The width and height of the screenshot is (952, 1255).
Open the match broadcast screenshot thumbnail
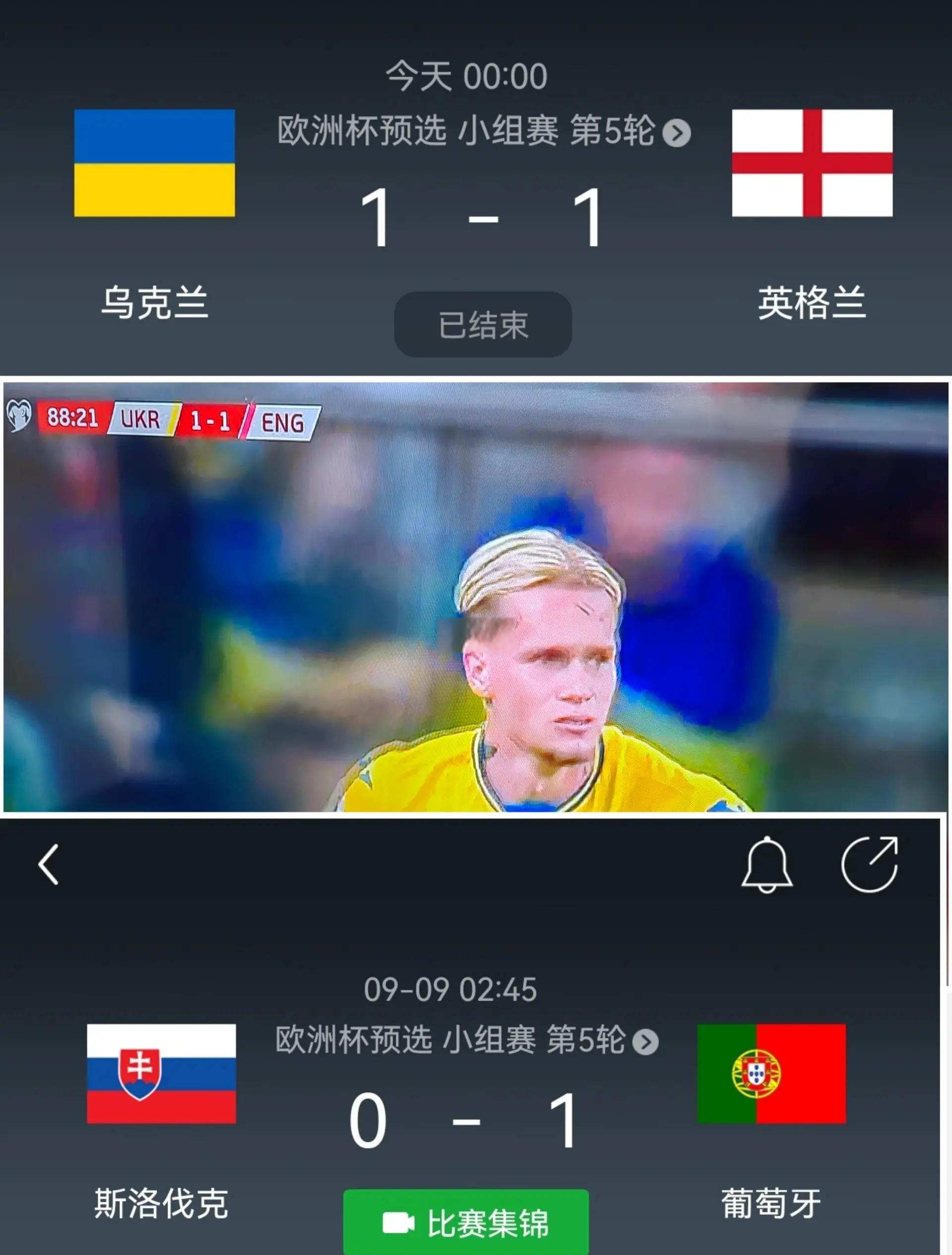(476, 597)
